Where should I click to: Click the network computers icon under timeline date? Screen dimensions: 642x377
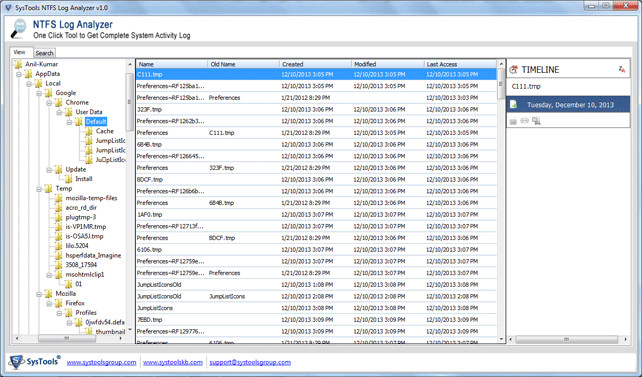[x=536, y=121]
